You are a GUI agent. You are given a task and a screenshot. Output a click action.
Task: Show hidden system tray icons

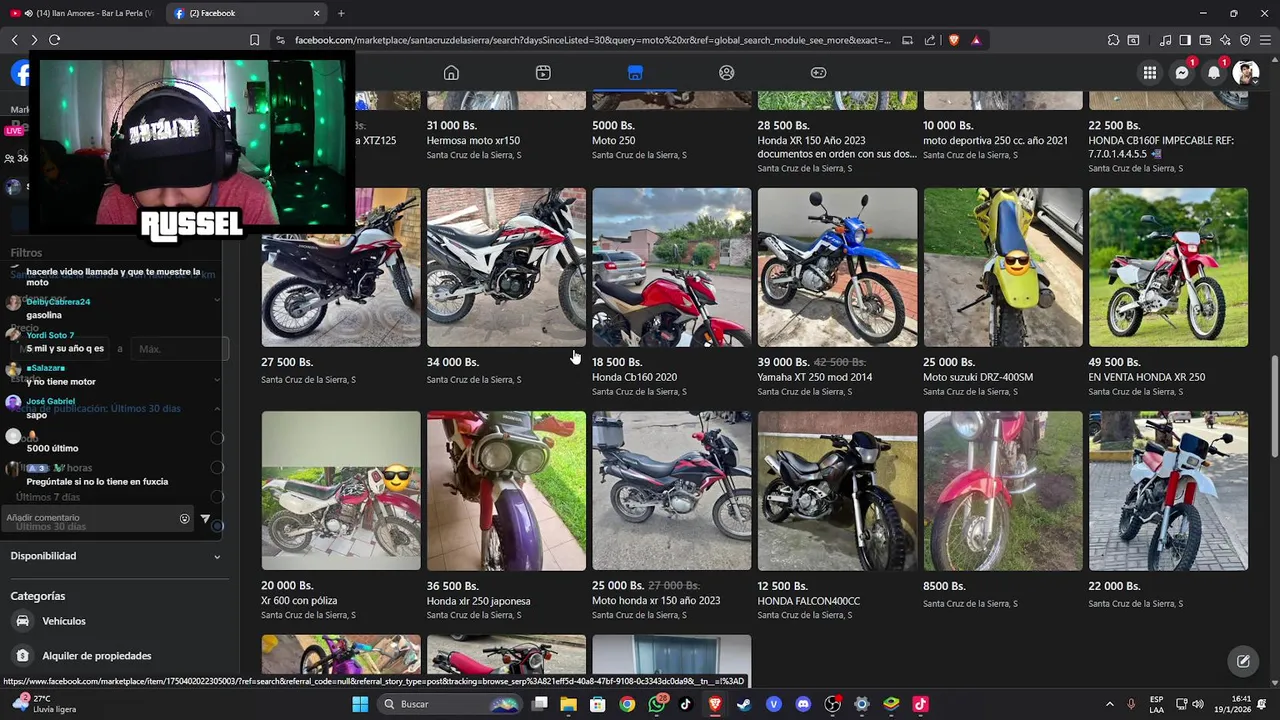pos(1109,704)
